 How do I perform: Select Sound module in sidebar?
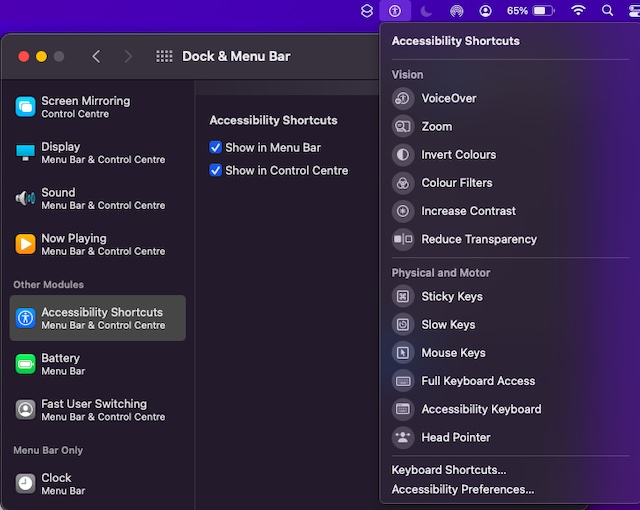pyautogui.click(x=98, y=198)
